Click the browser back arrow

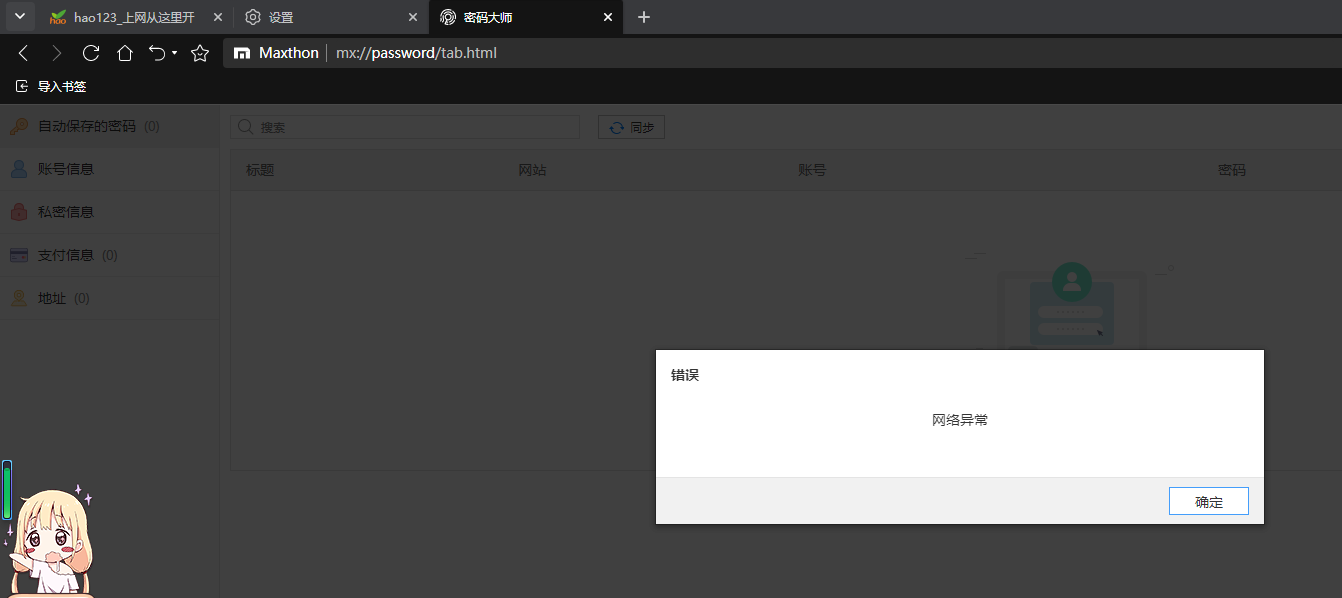click(24, 53)
